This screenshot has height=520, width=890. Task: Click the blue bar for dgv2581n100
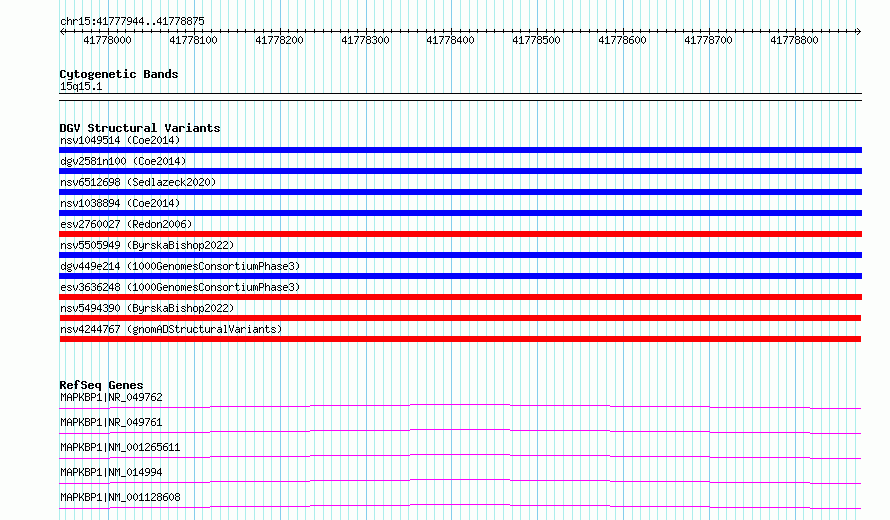pos(460,171)
